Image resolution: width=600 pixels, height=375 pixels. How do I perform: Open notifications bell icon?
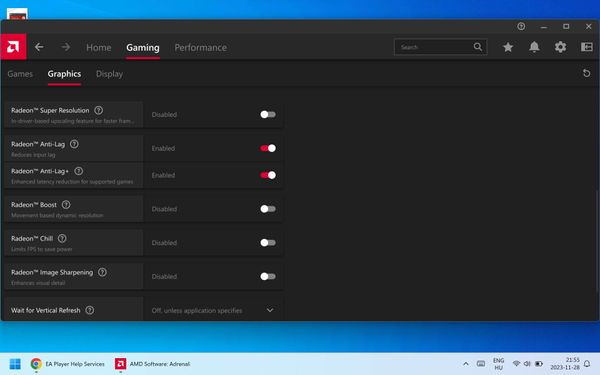coord(534,47)
